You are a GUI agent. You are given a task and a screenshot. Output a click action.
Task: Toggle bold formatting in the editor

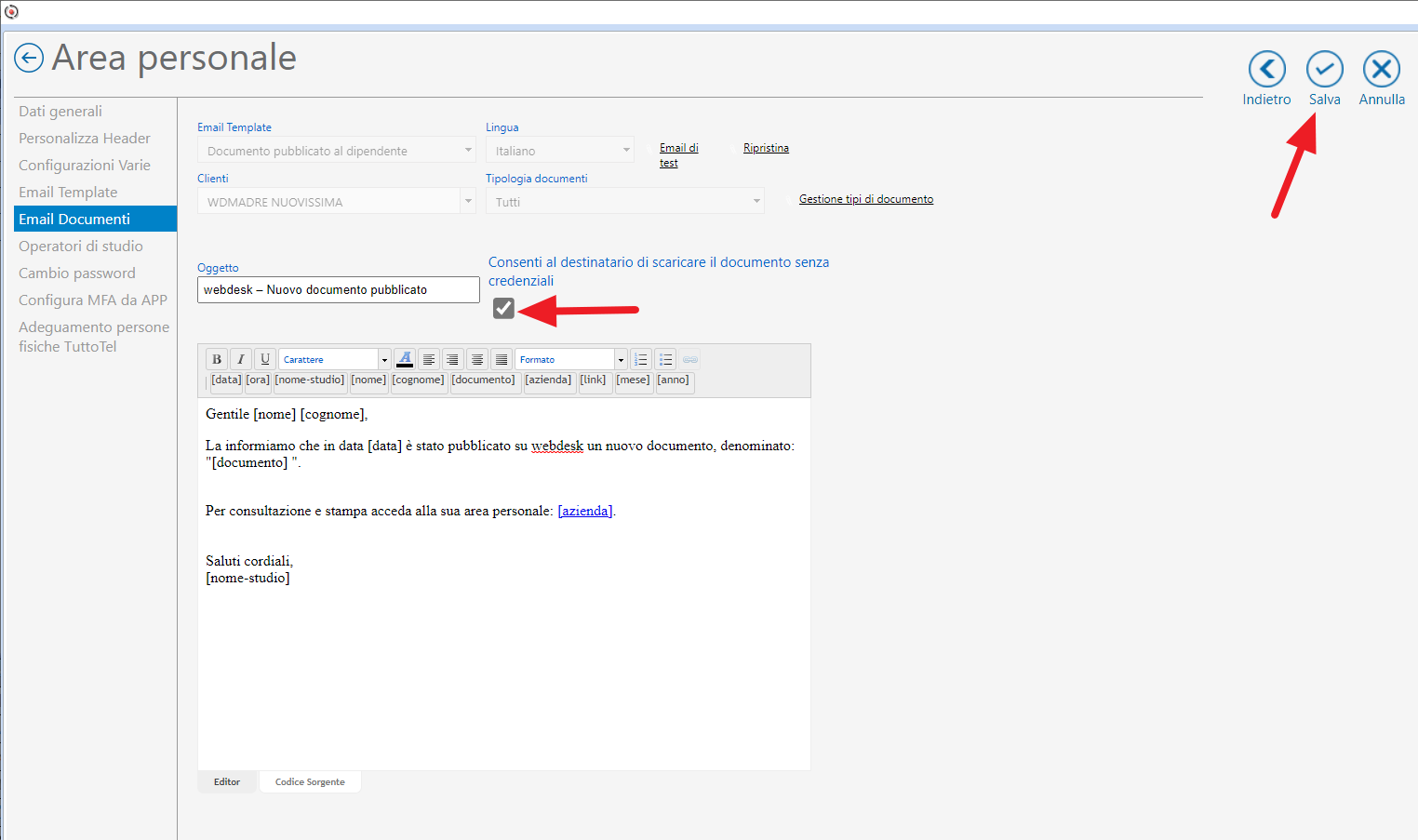pyautogui.click(x=217, y=359)
